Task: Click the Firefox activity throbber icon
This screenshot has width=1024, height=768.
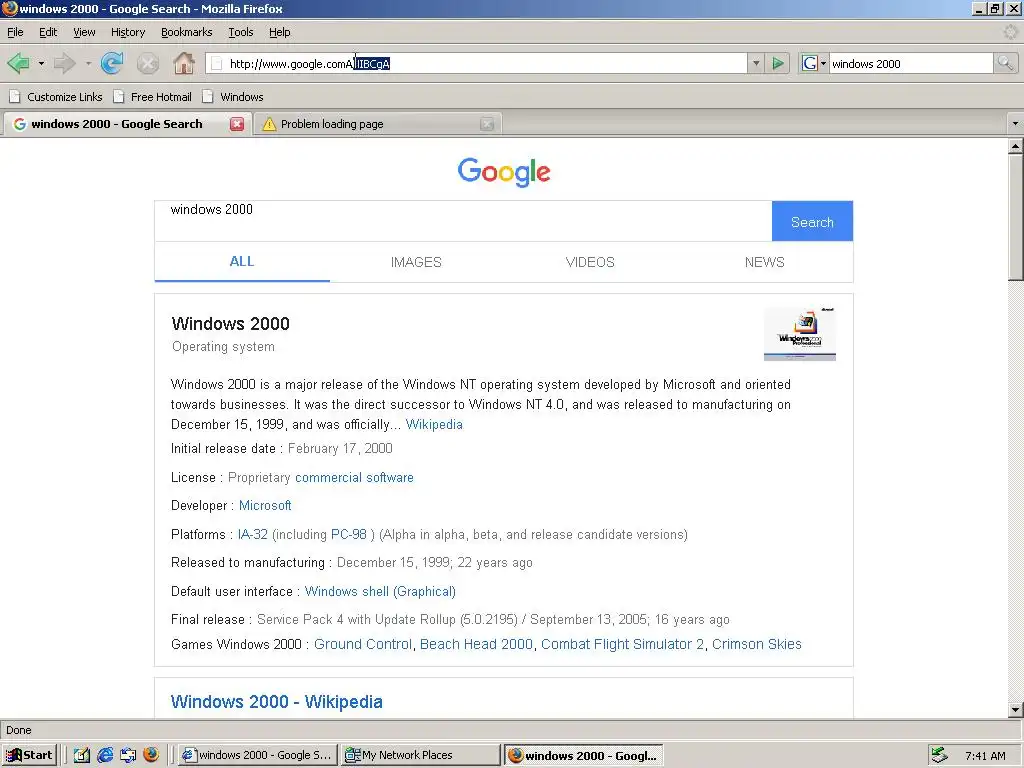Action: pyautogui.click(x=1010, y=32)
